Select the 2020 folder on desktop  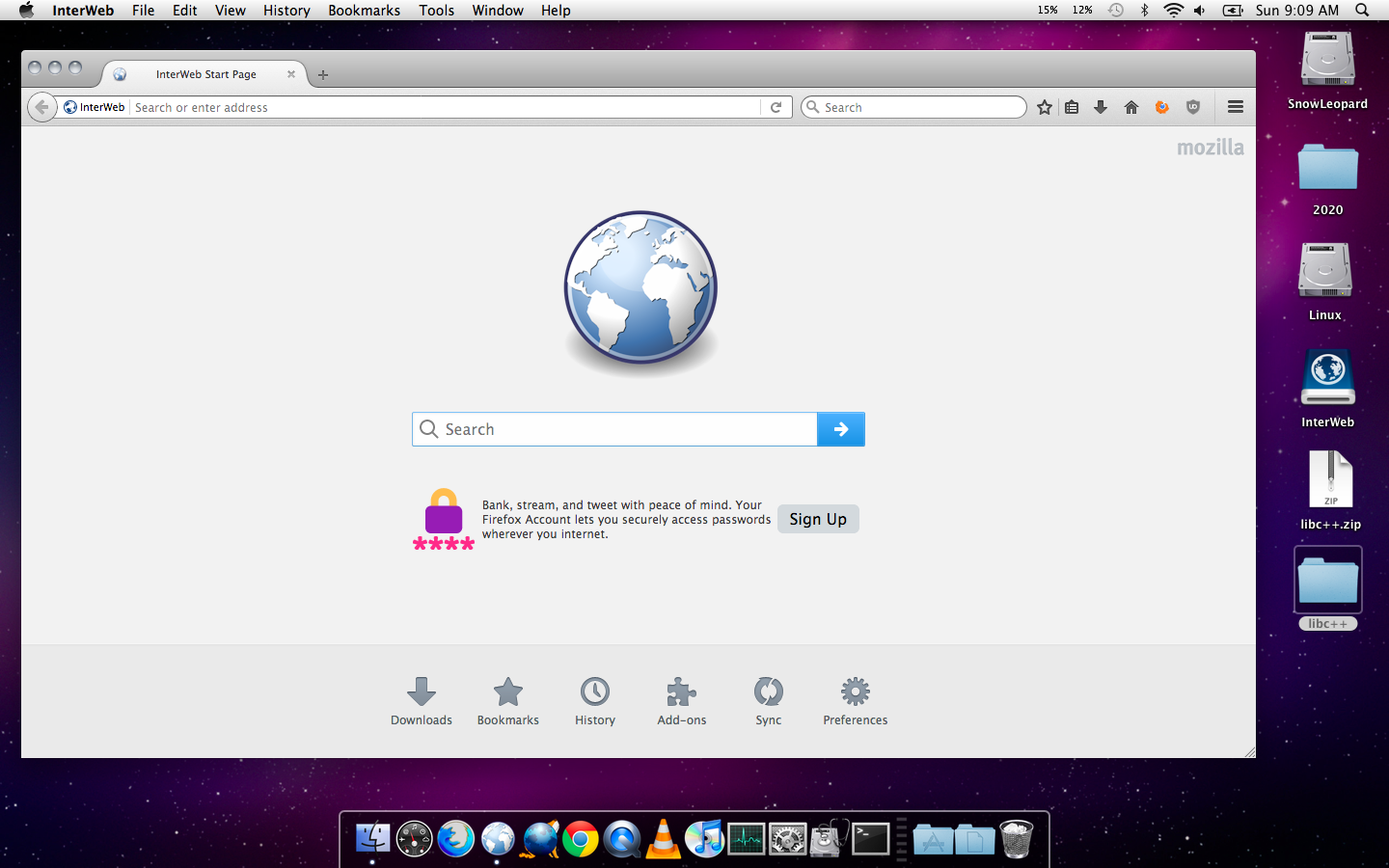click(1327, 178)
